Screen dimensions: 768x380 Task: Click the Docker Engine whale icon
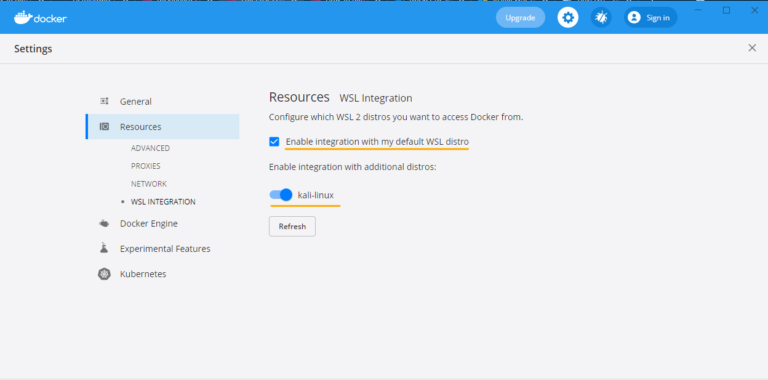(104, 224)
